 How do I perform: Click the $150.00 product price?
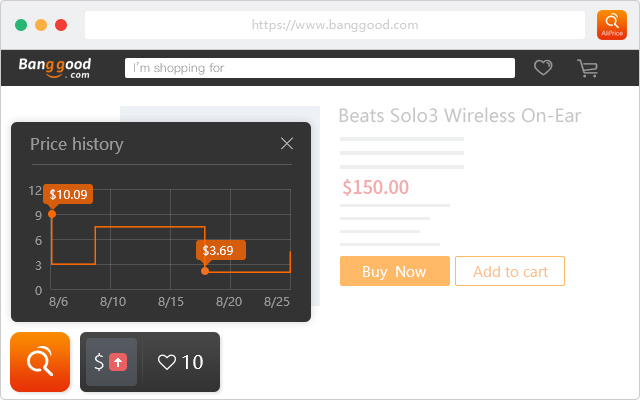click(375, 187)
